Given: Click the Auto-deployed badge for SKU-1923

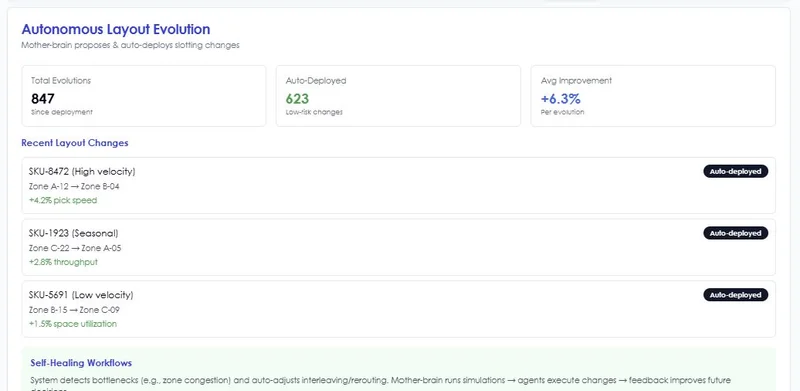Looking at the screenshot, I should coord(736,233).
